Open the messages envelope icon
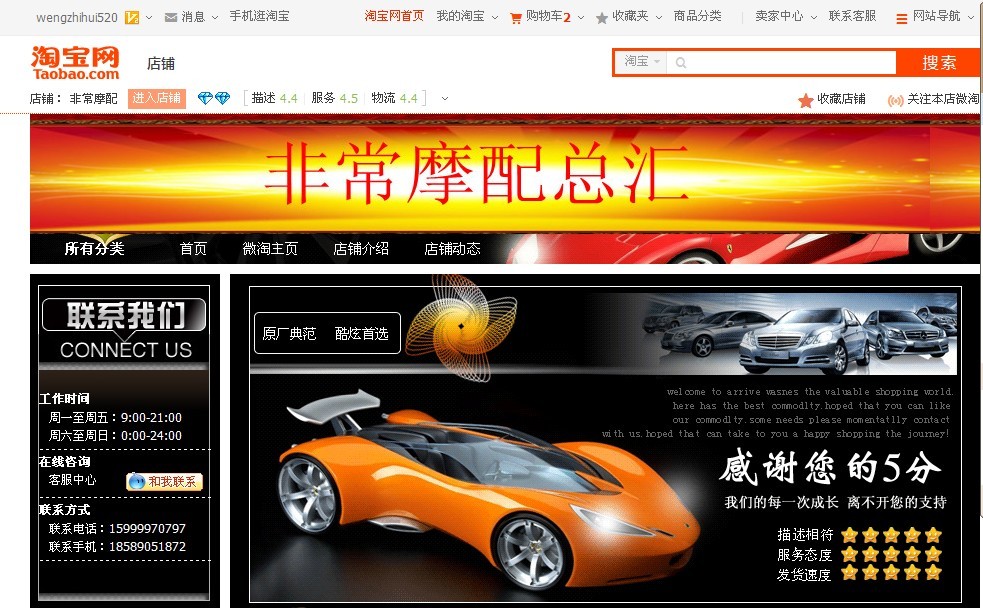The image size is (983, 608). pos(171,18)
